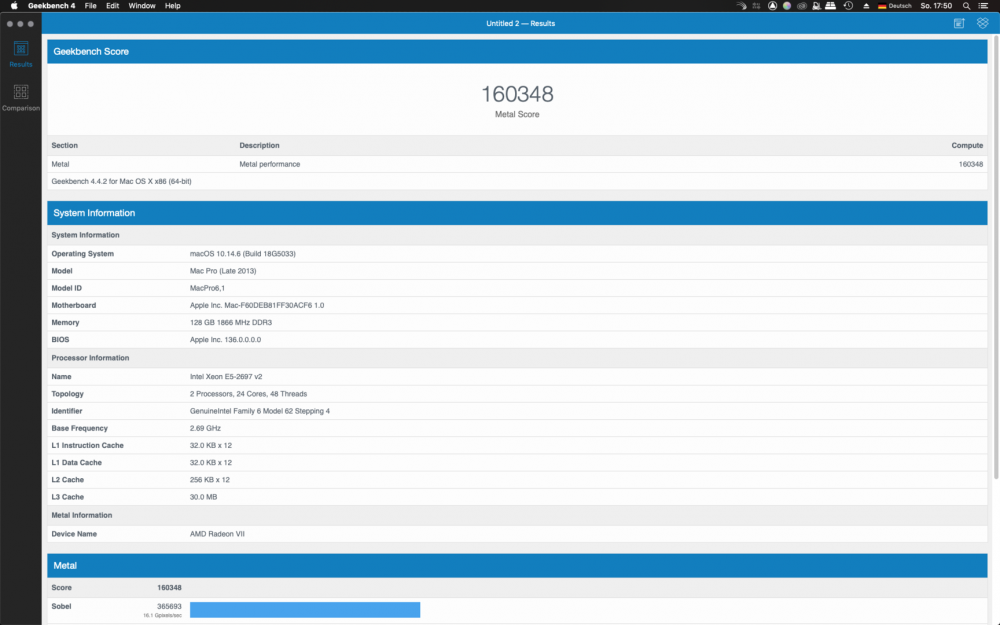This screenshot has height=625, width=1000.
Task: Click the Metal Information subheader
Action: pyautogui.click(x=82, y=515)
